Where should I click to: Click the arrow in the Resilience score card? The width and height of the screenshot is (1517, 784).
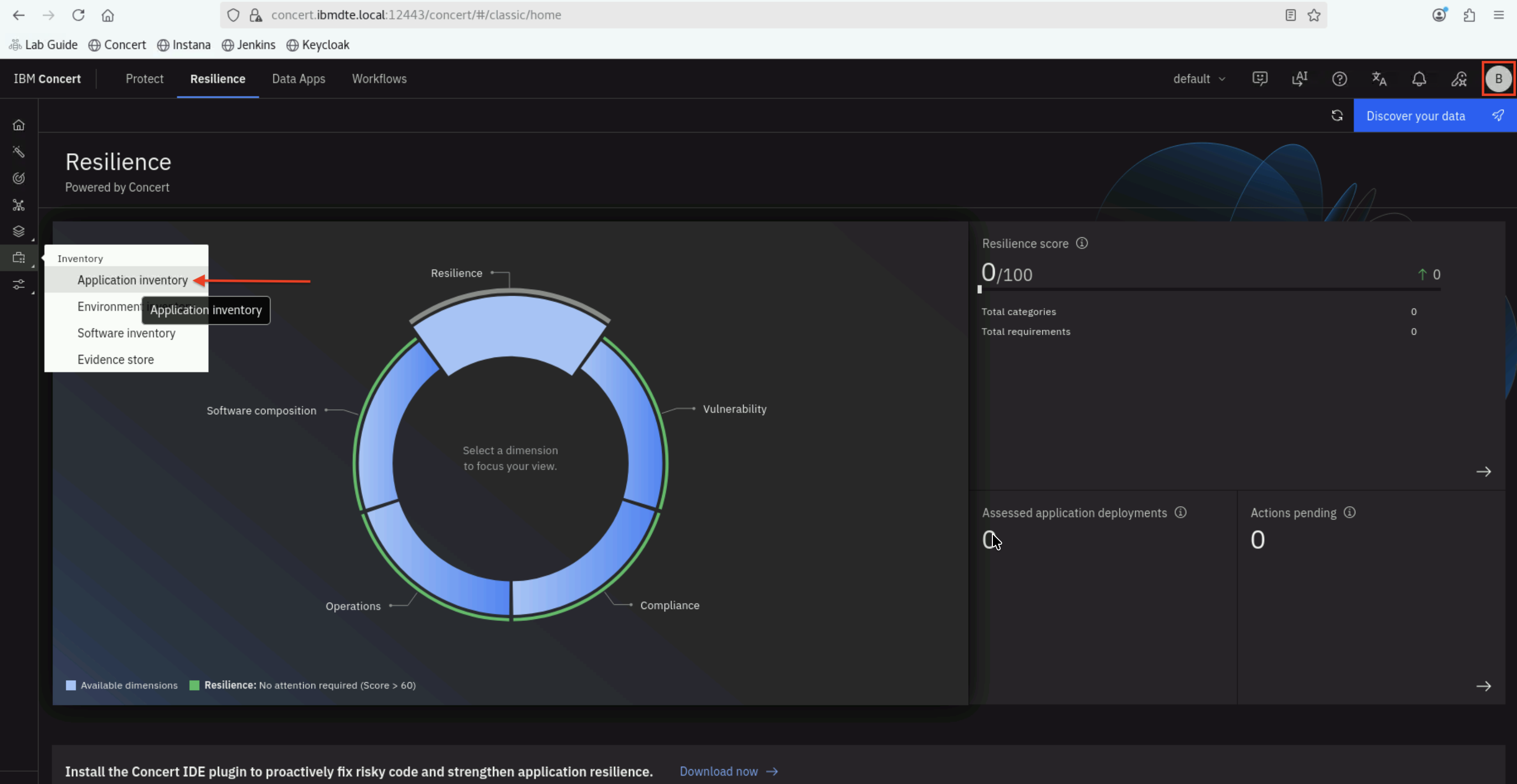(x=1483, y=472)
